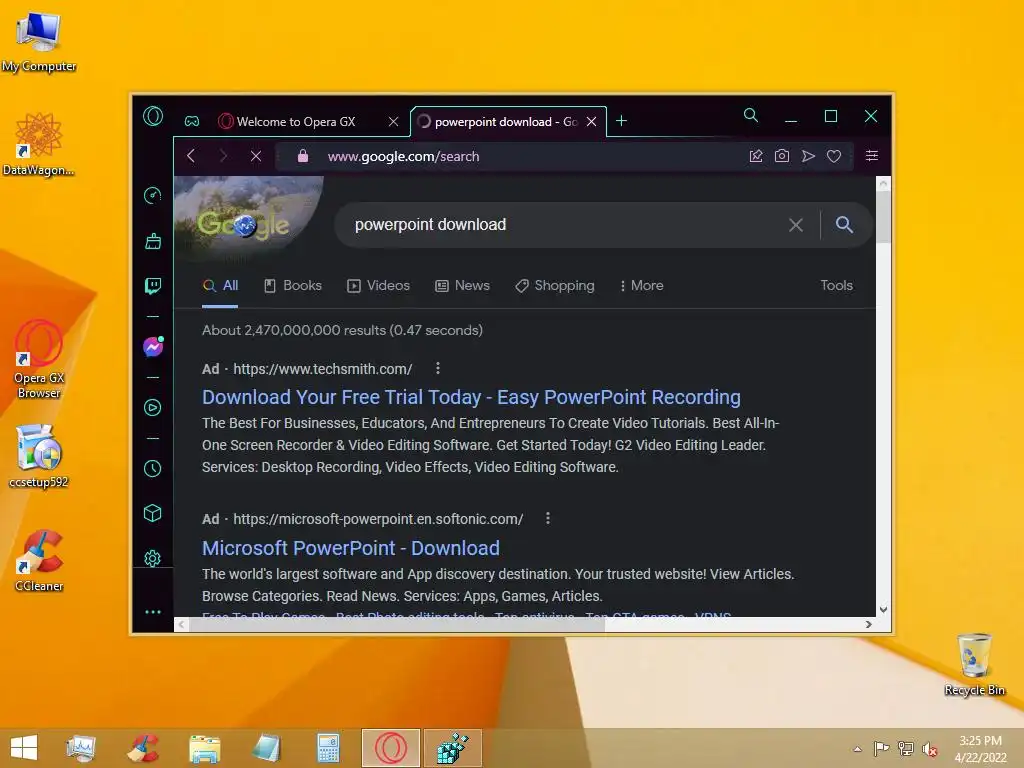Open Settings gear in Opera sidebar
The height and width of the screenshot is (768, 1024).
[x=153, y=558]
